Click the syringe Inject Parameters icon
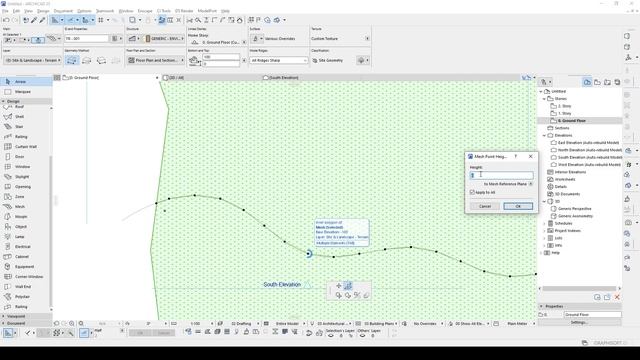640x360 pixels. tap(42, 20)
